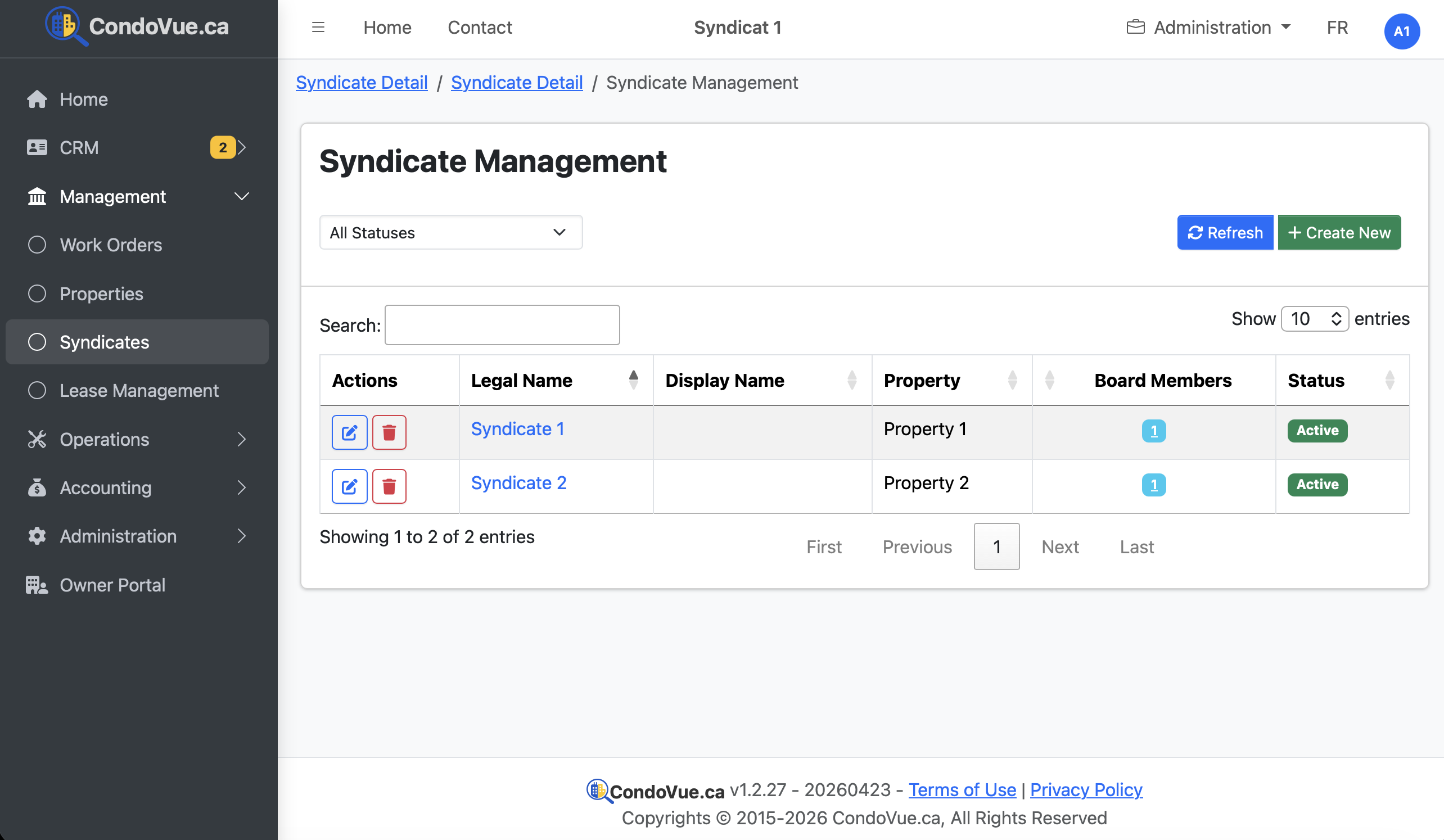This screenshot has height=840, width=1444.
Task: Click the Accounting money bag icon
Action: click(x=37, y=487)
